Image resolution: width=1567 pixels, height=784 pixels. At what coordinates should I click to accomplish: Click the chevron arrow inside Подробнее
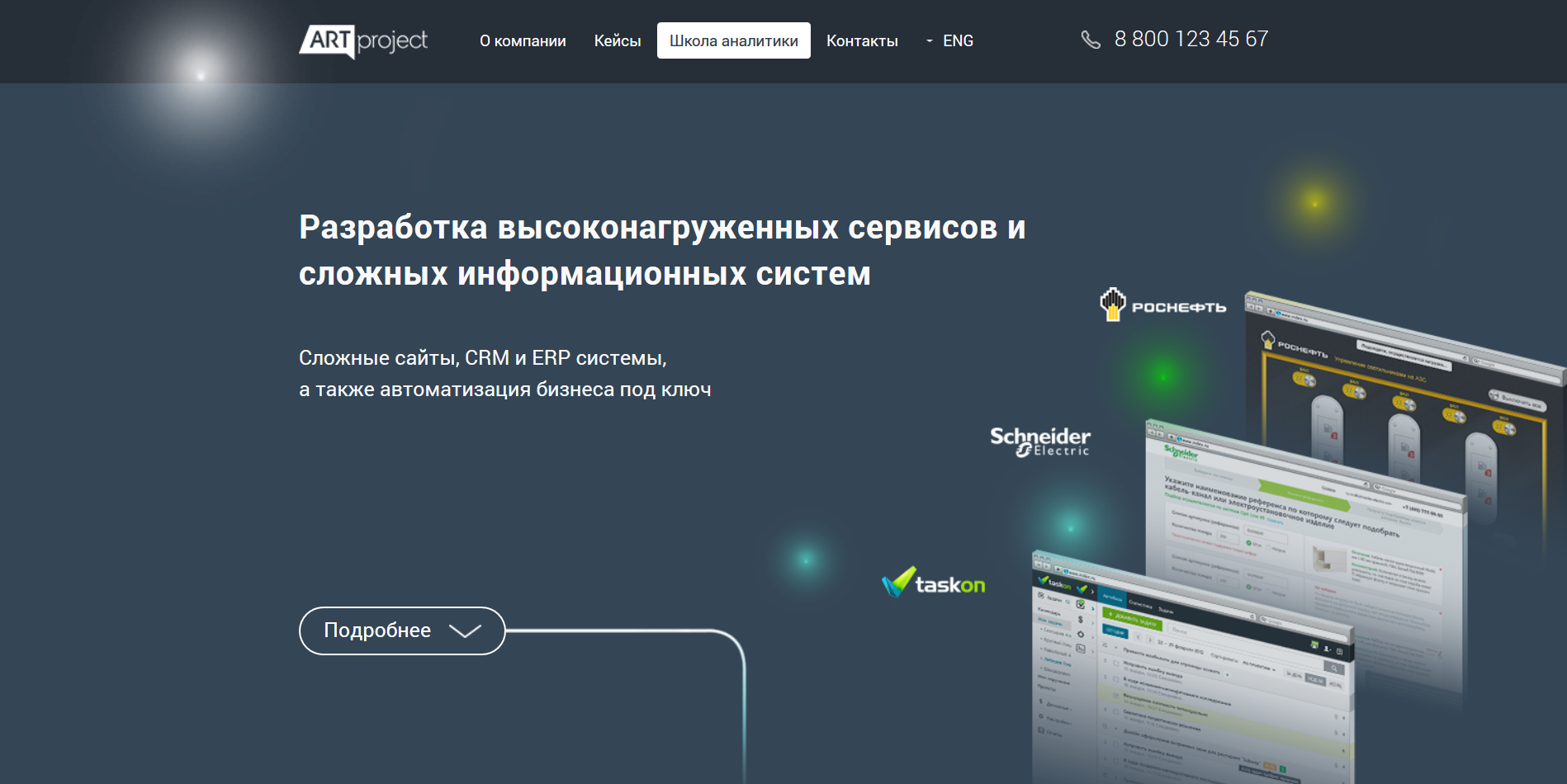click(x=465, y=631)
